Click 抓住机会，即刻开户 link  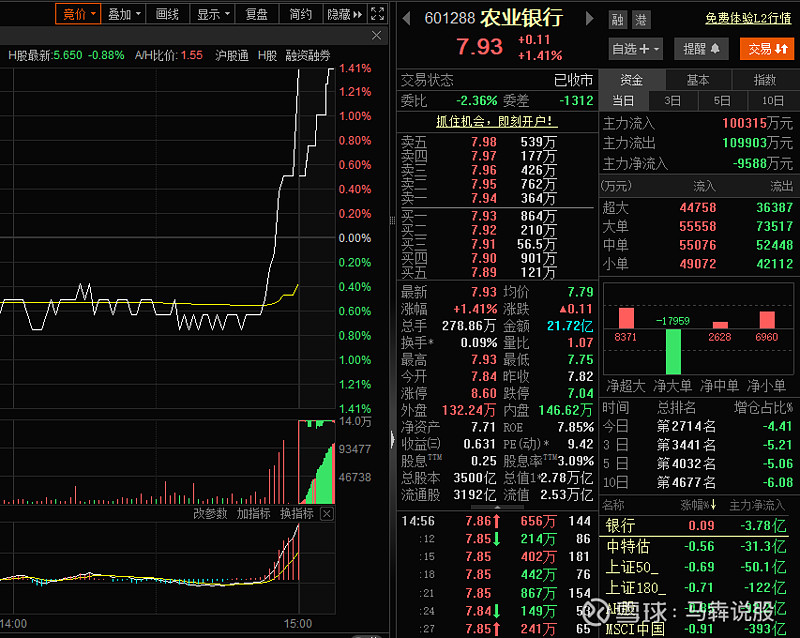point(496,121)
